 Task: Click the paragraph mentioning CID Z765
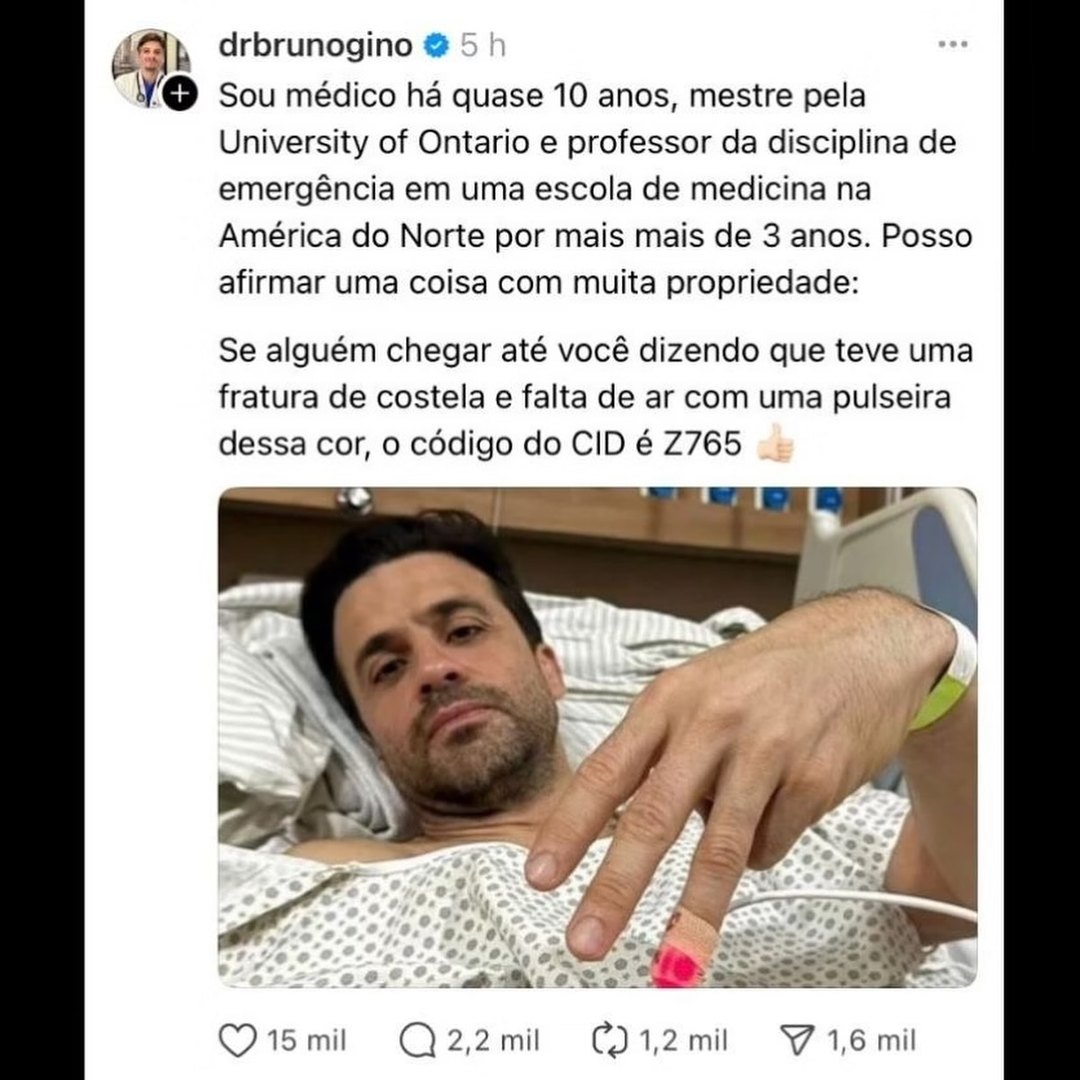click(x=596, y=397)
